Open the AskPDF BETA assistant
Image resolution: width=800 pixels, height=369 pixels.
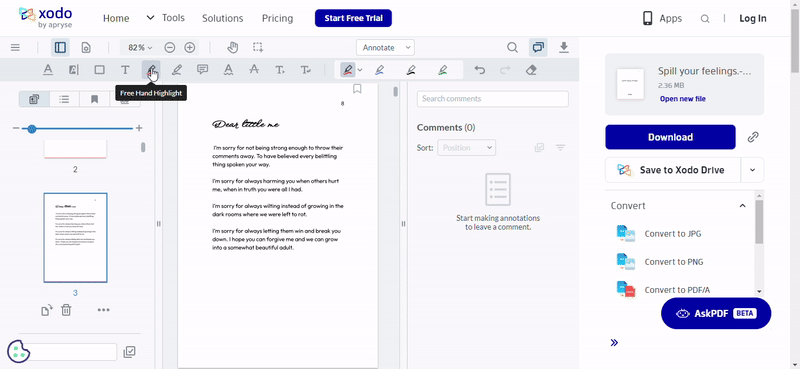716,313
